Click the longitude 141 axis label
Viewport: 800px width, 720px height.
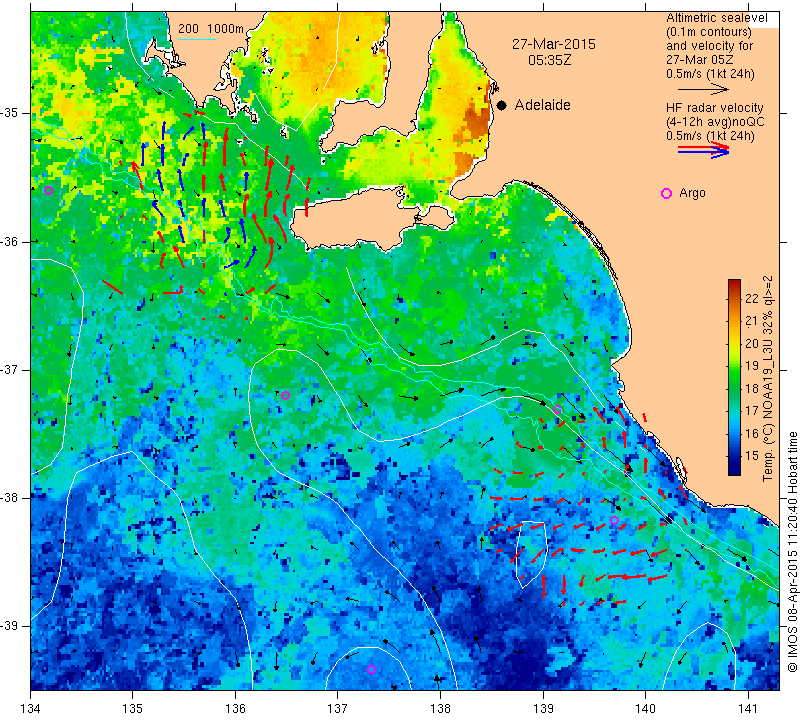click(748, 708)
